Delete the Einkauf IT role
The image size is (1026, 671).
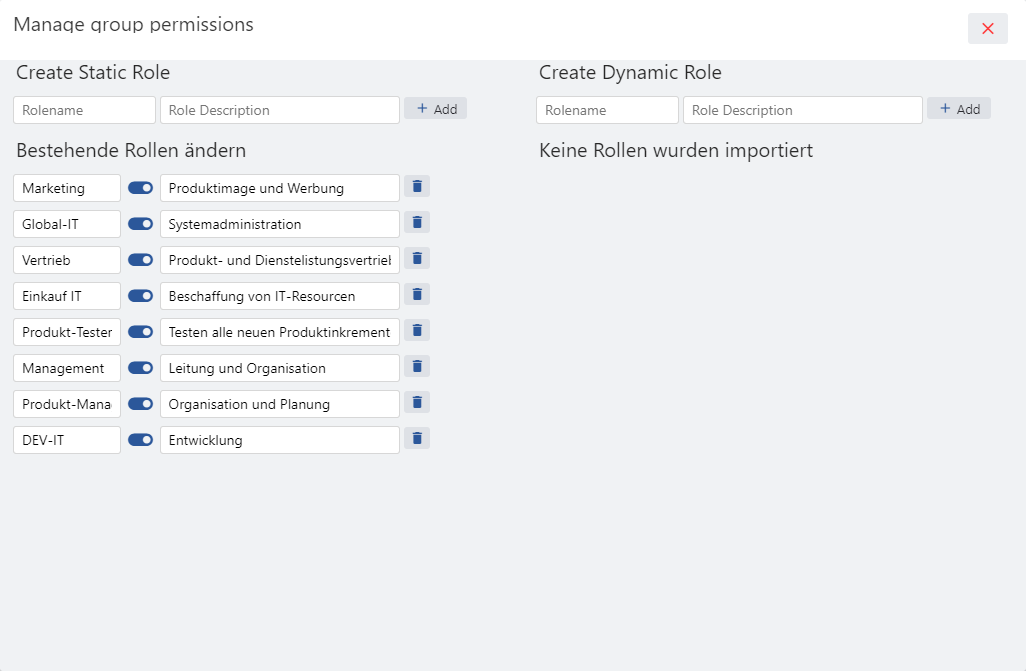coord(417,295)
